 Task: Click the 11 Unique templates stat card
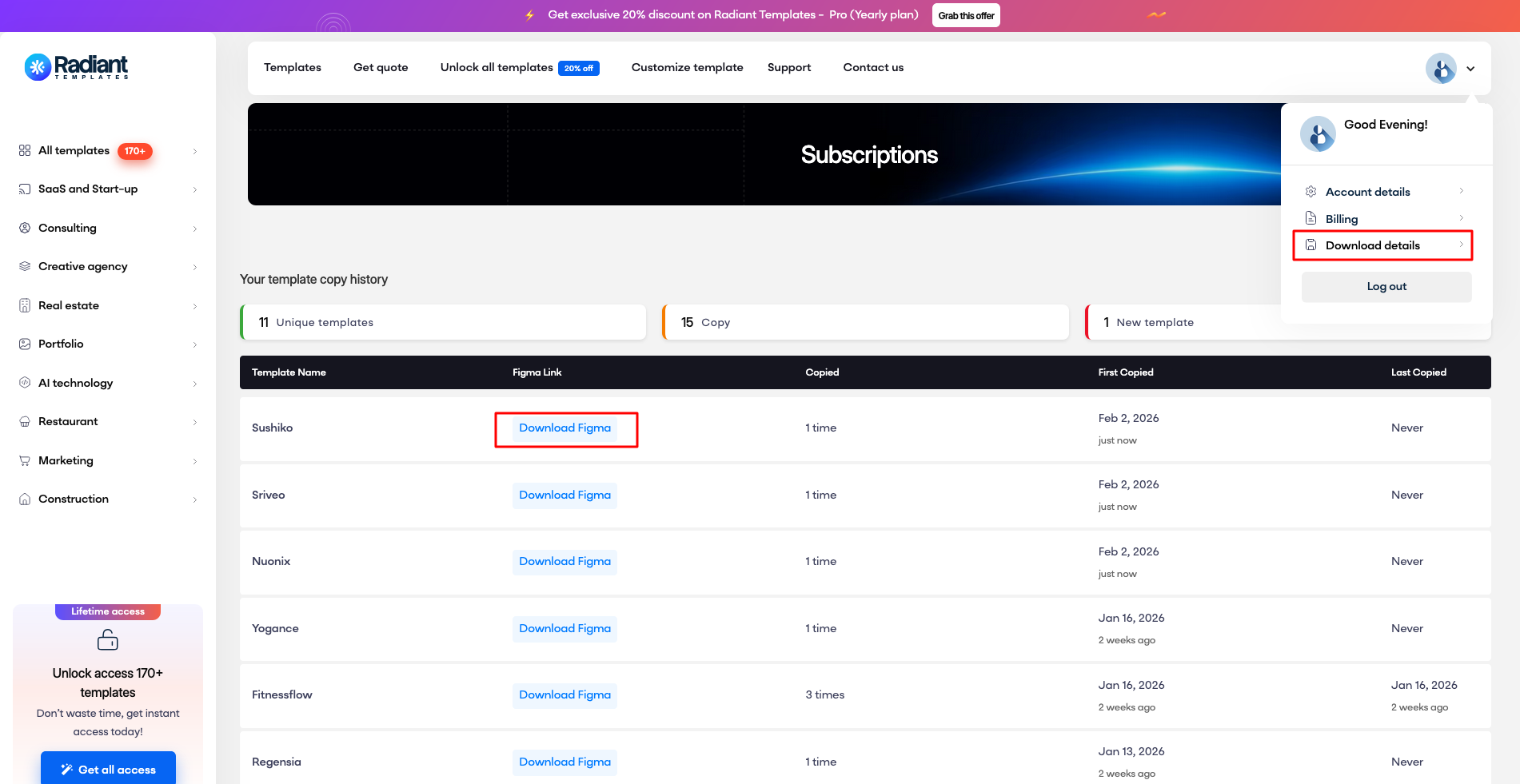point(443,322)
